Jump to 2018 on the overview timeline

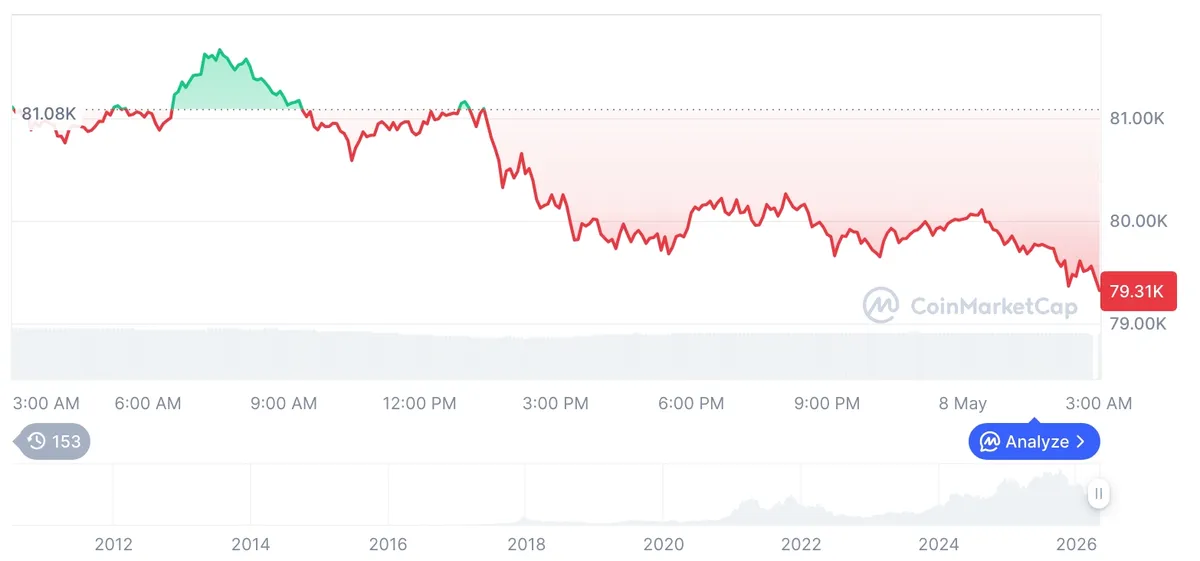pos(526,545)
